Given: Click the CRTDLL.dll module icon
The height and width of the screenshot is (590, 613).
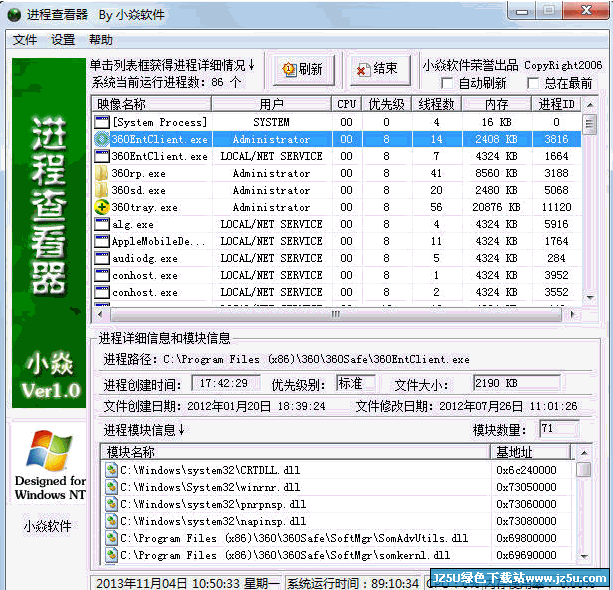Looking at the screenshot, I should coord(111,470).
